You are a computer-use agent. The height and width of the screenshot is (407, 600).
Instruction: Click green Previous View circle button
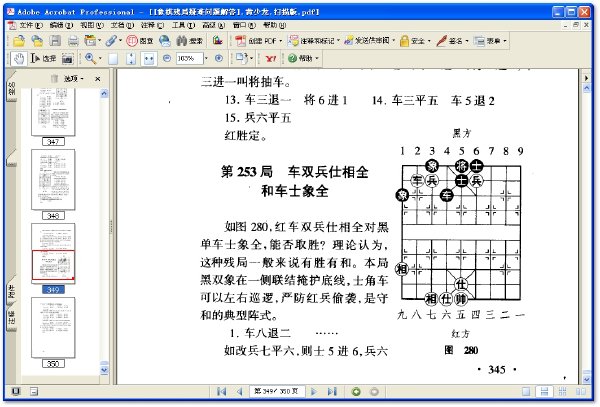coord(356,391)
